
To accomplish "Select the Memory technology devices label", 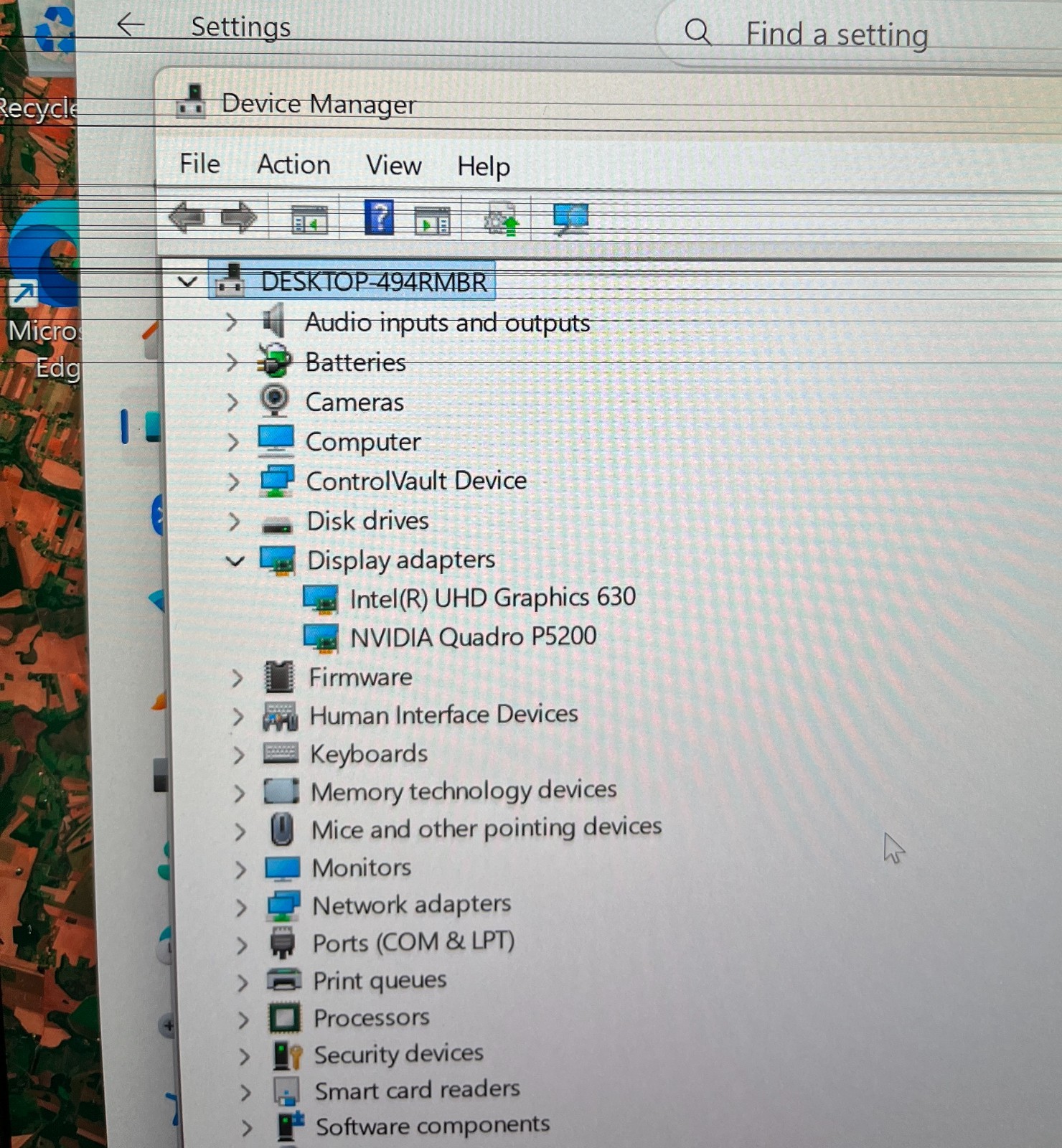I will pos(464,791).
